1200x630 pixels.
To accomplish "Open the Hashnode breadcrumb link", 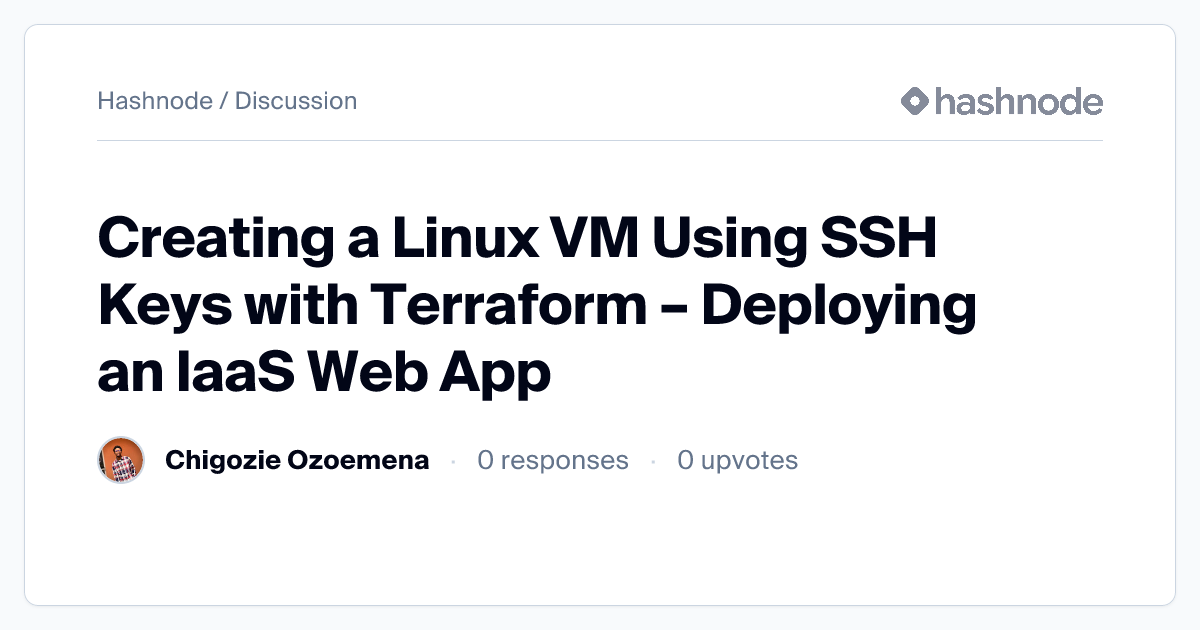I will pos(154,101).
